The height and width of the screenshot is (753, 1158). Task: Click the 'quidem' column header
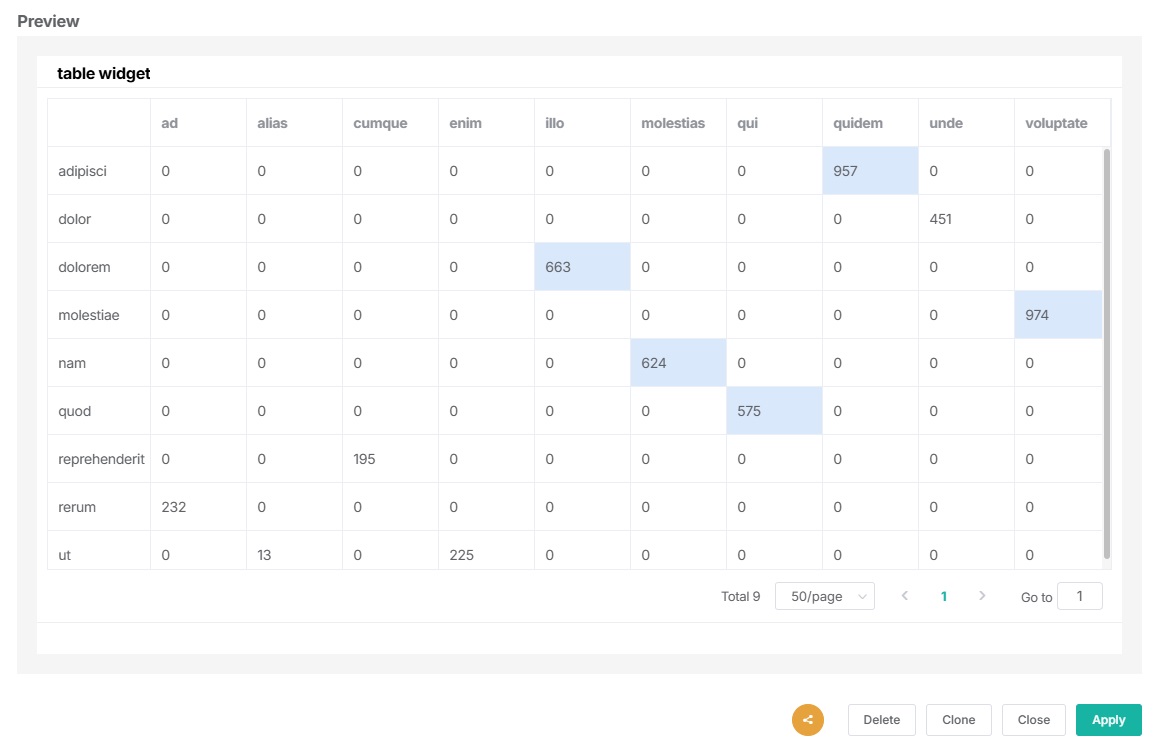(858, 123)
